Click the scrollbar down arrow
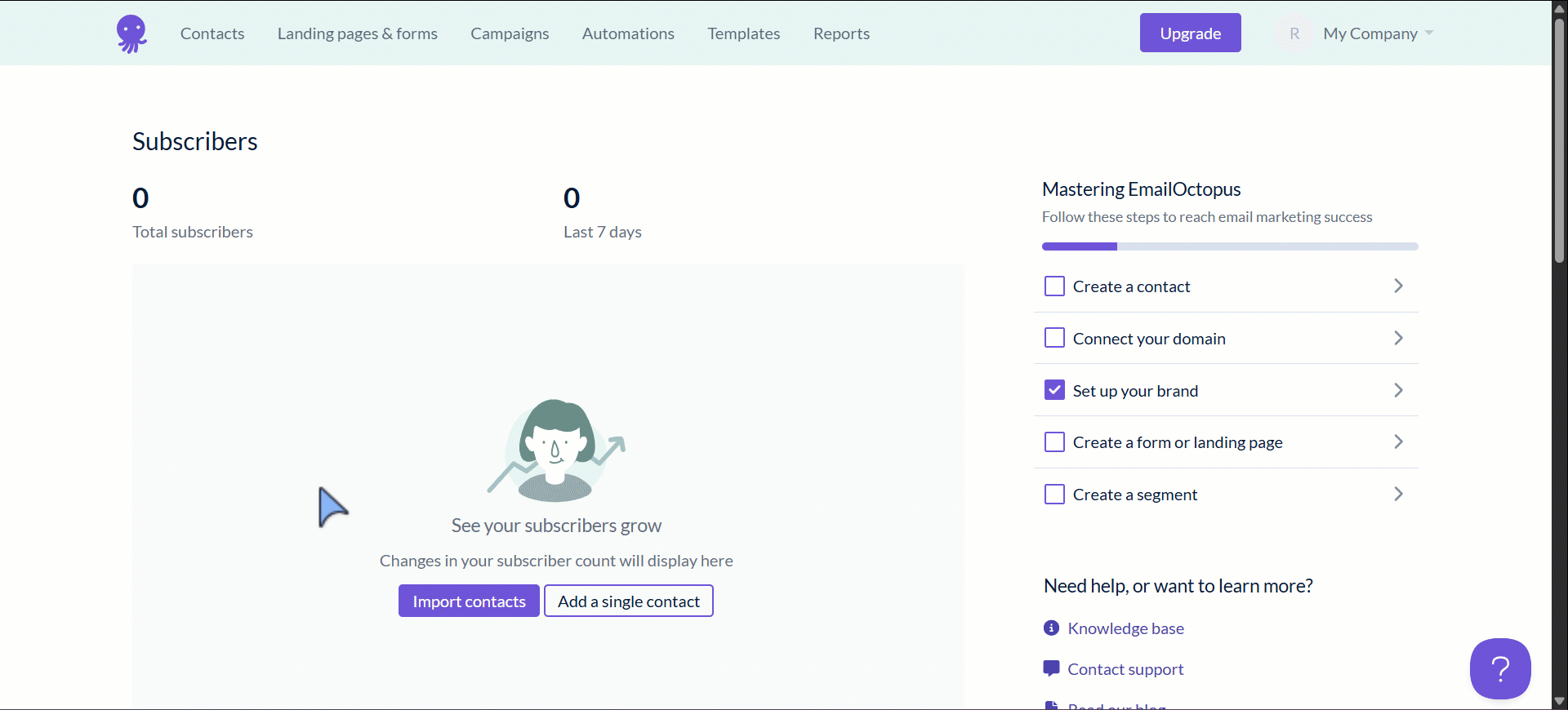Screen dimensions: 1568x710 coord(1559,702)
